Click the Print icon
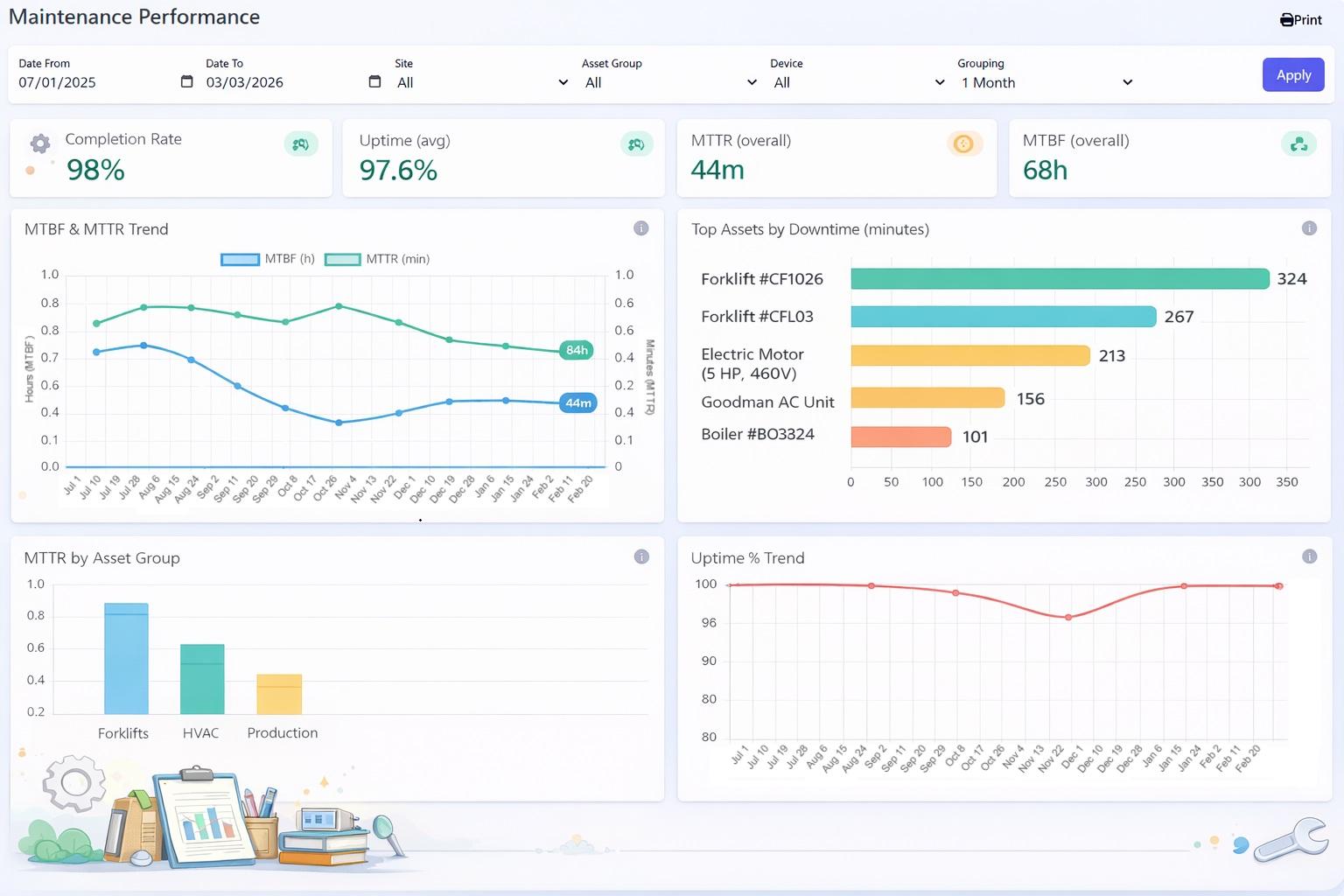The width and height of the screenshot is (1344, 896). click(x=1286, y=19)
